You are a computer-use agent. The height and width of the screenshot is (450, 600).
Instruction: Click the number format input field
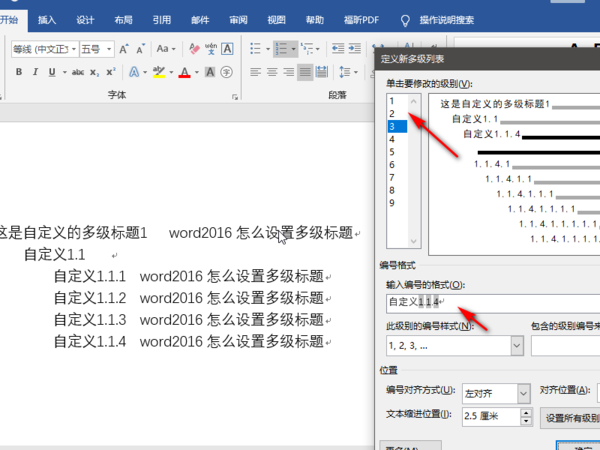493,303
